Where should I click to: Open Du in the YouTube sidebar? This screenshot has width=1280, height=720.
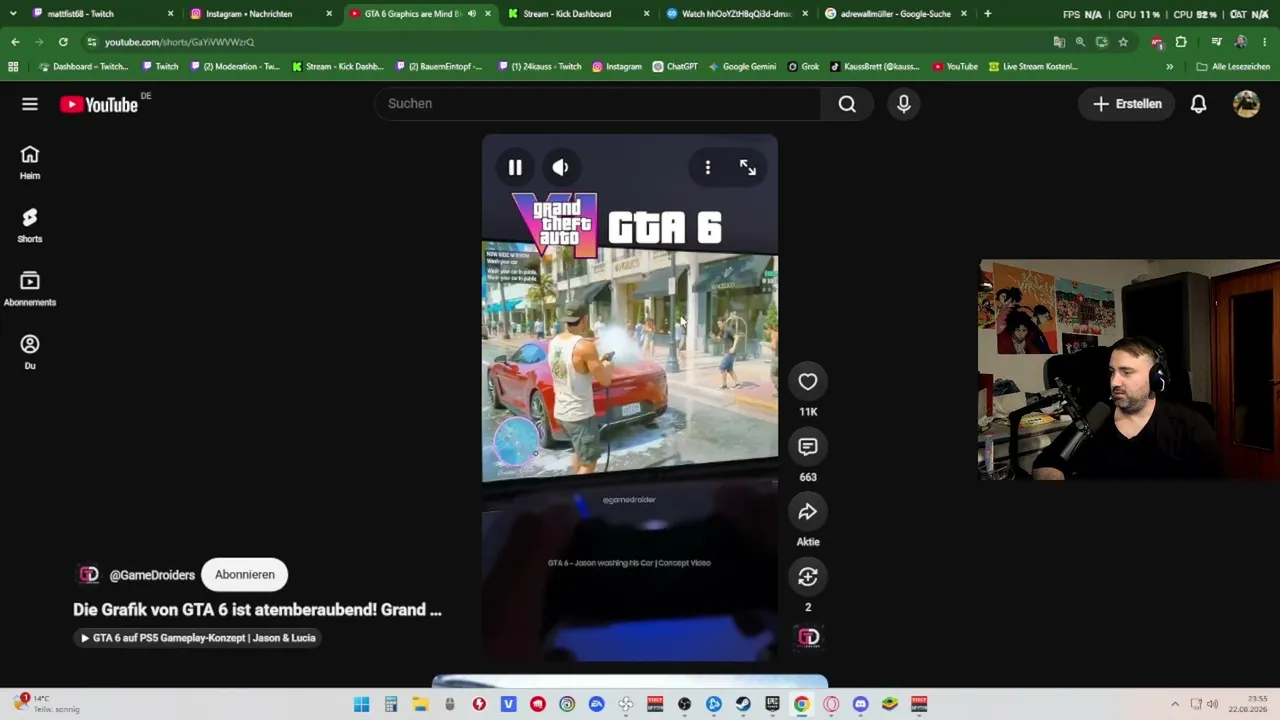tap(30, 352)
